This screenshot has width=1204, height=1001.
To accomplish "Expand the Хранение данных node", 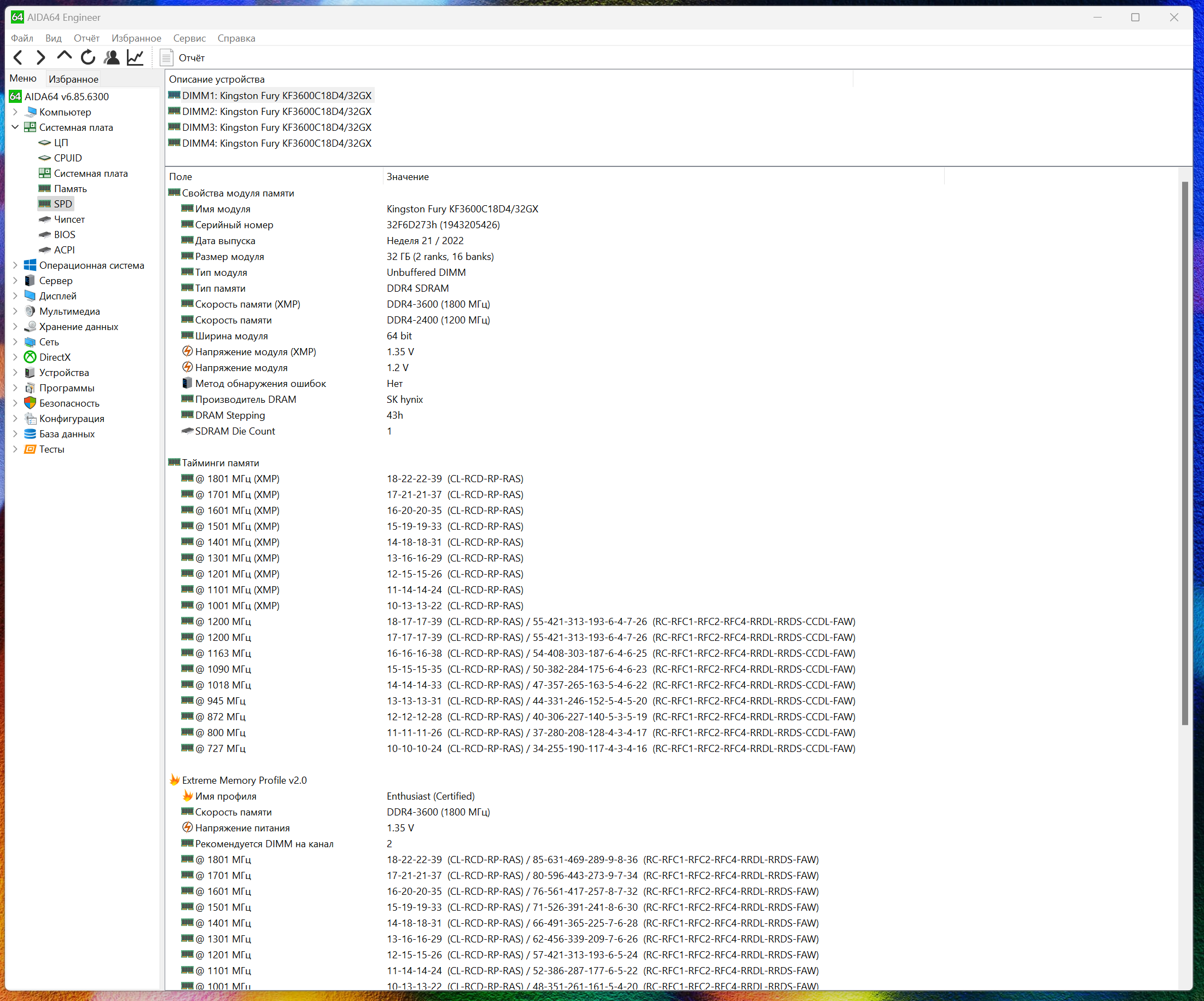I will click(x=15, y=326).
